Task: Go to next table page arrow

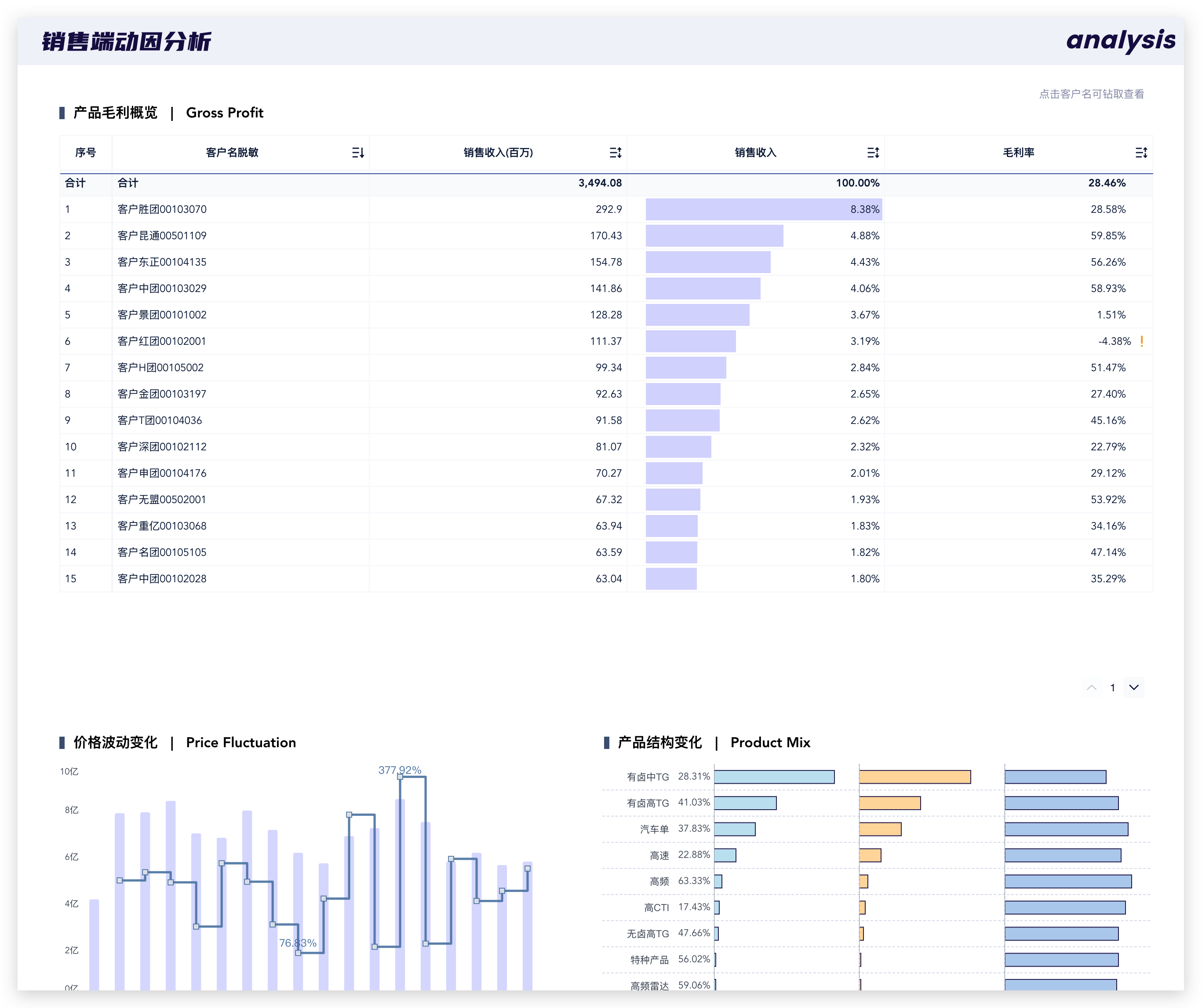Action: click(x=1134, y=687)
